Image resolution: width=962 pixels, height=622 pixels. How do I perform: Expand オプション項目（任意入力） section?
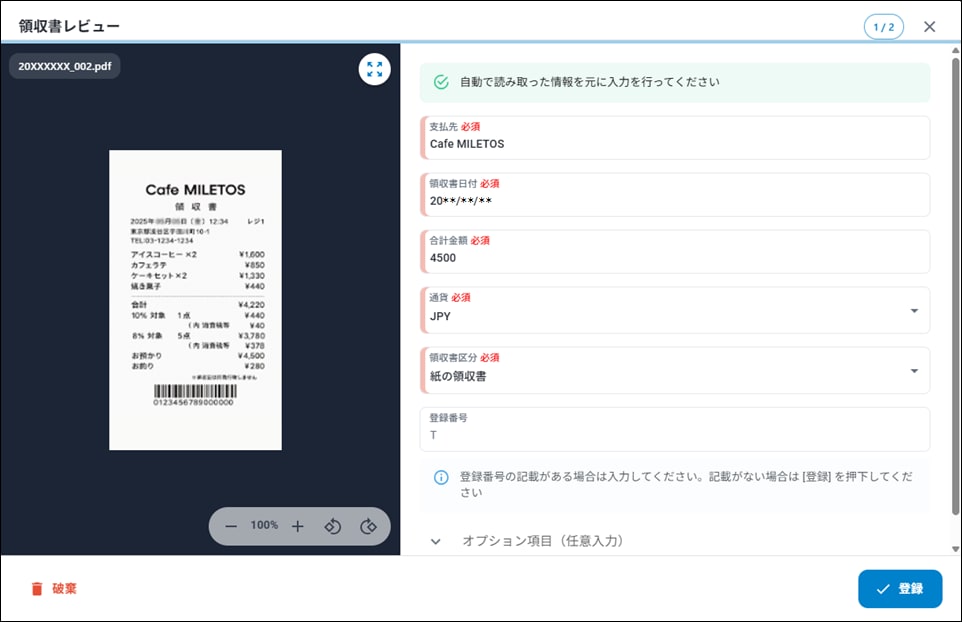pos(436,541)
